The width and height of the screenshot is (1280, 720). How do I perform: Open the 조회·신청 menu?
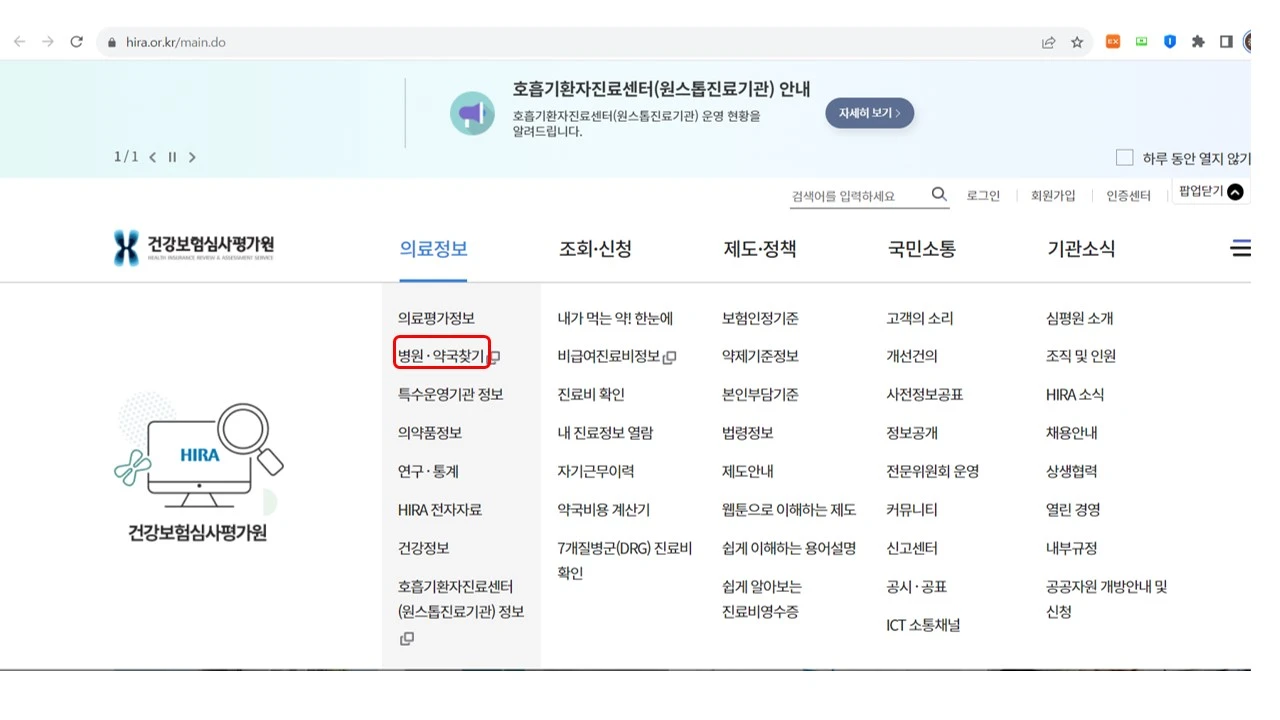pyautogui.click(x=597, y=249)
